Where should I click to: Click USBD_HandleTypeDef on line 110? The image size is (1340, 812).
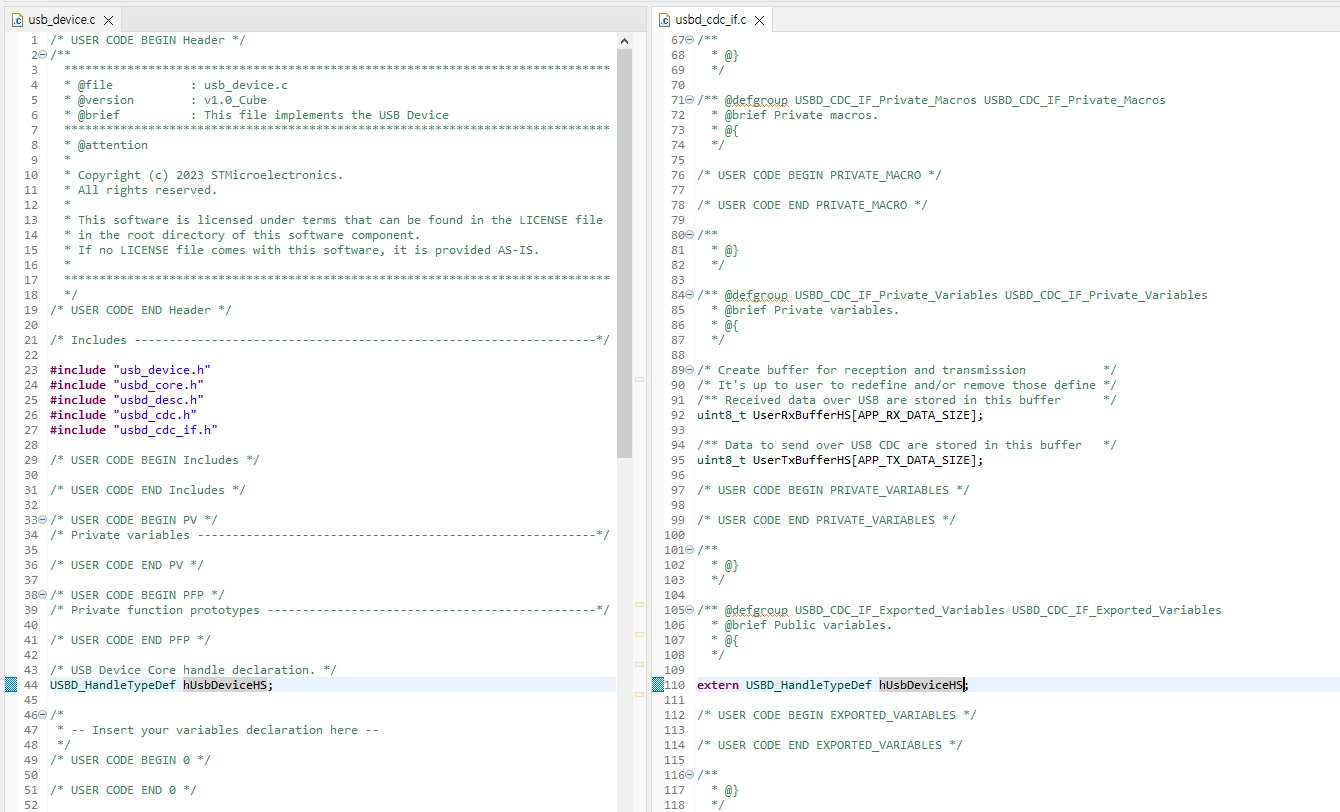[809, 685]
